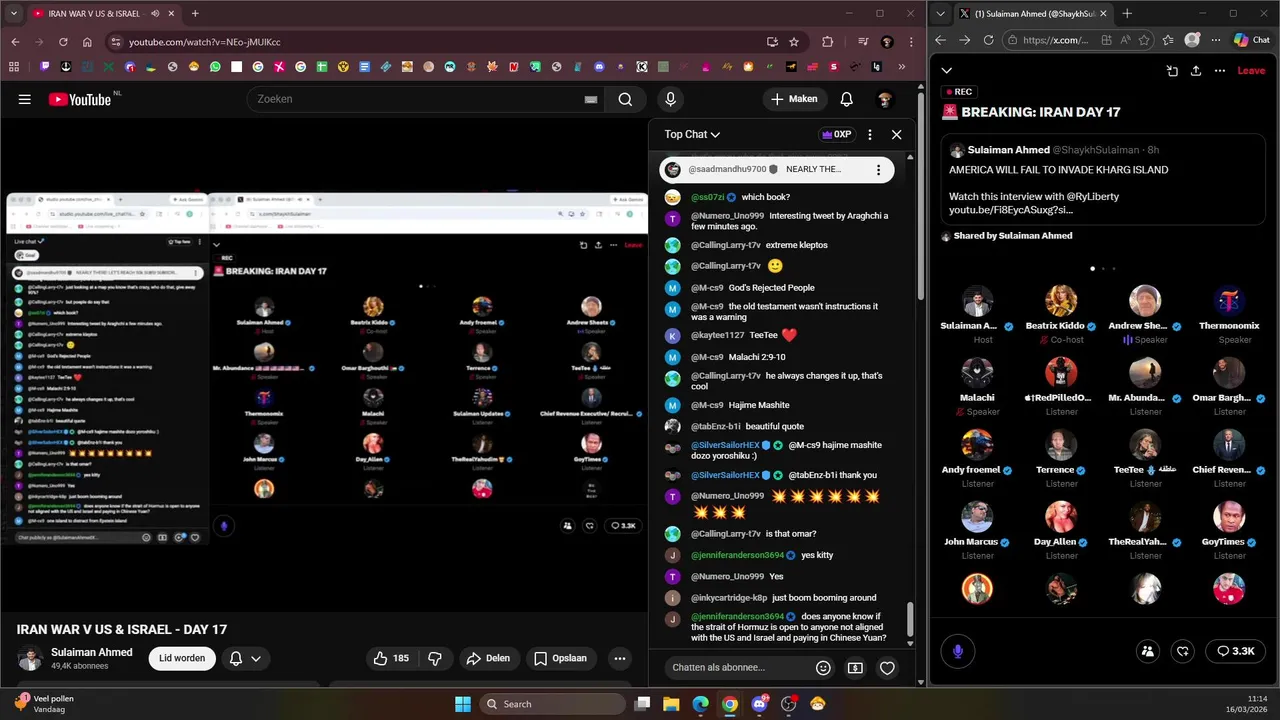The image size is (1280, 720).
Task: Open the Veel pollen weather widget
Action: (46, 704)
